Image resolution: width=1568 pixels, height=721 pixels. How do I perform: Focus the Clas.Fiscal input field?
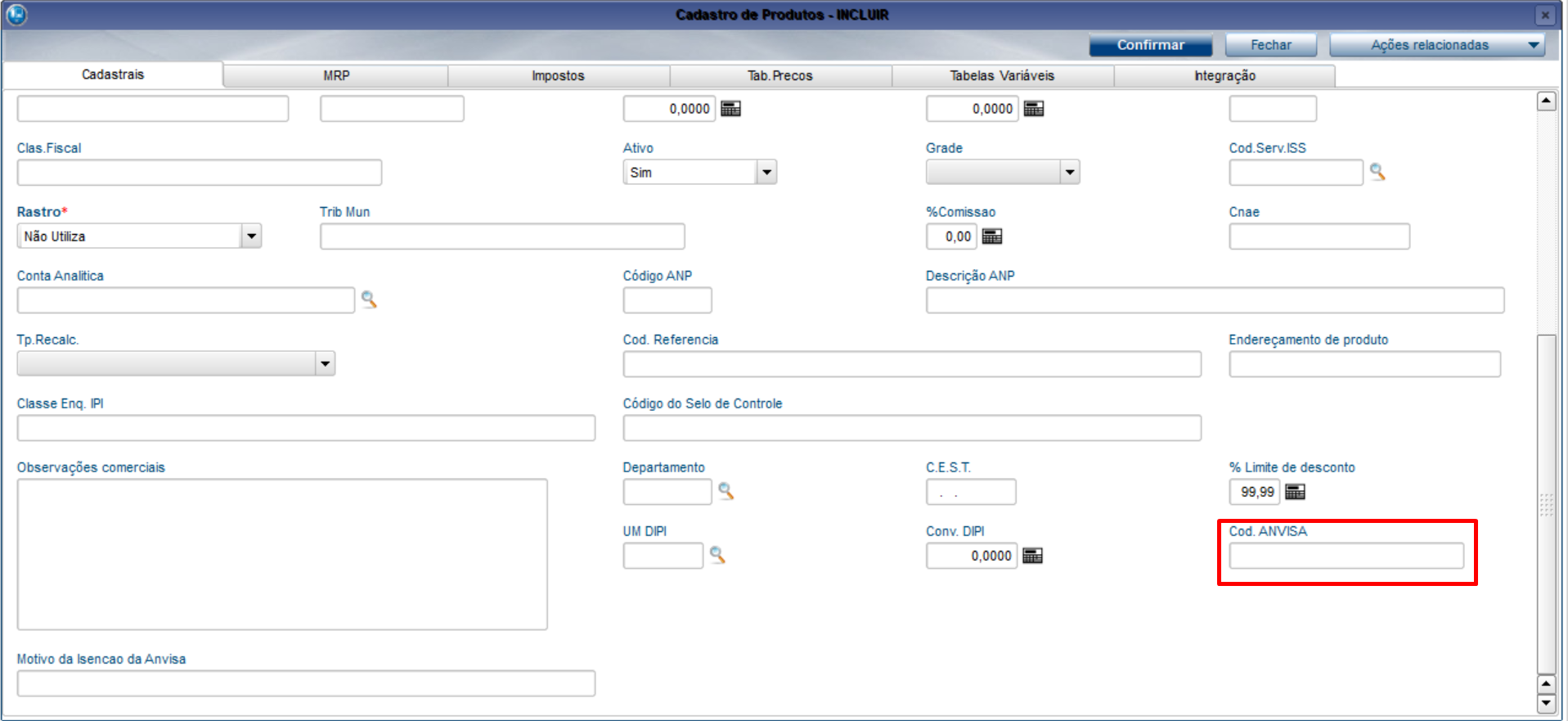point(200,173)
